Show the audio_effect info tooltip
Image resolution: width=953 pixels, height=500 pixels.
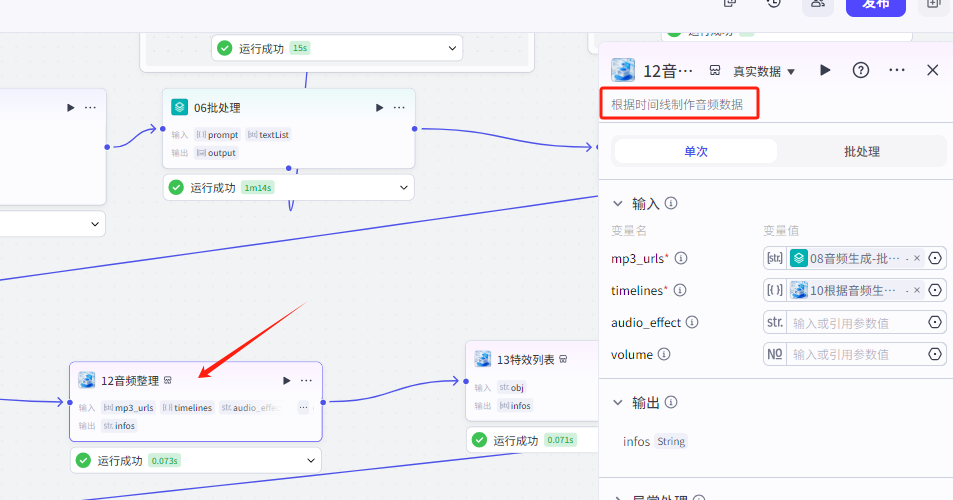point(692,322)
